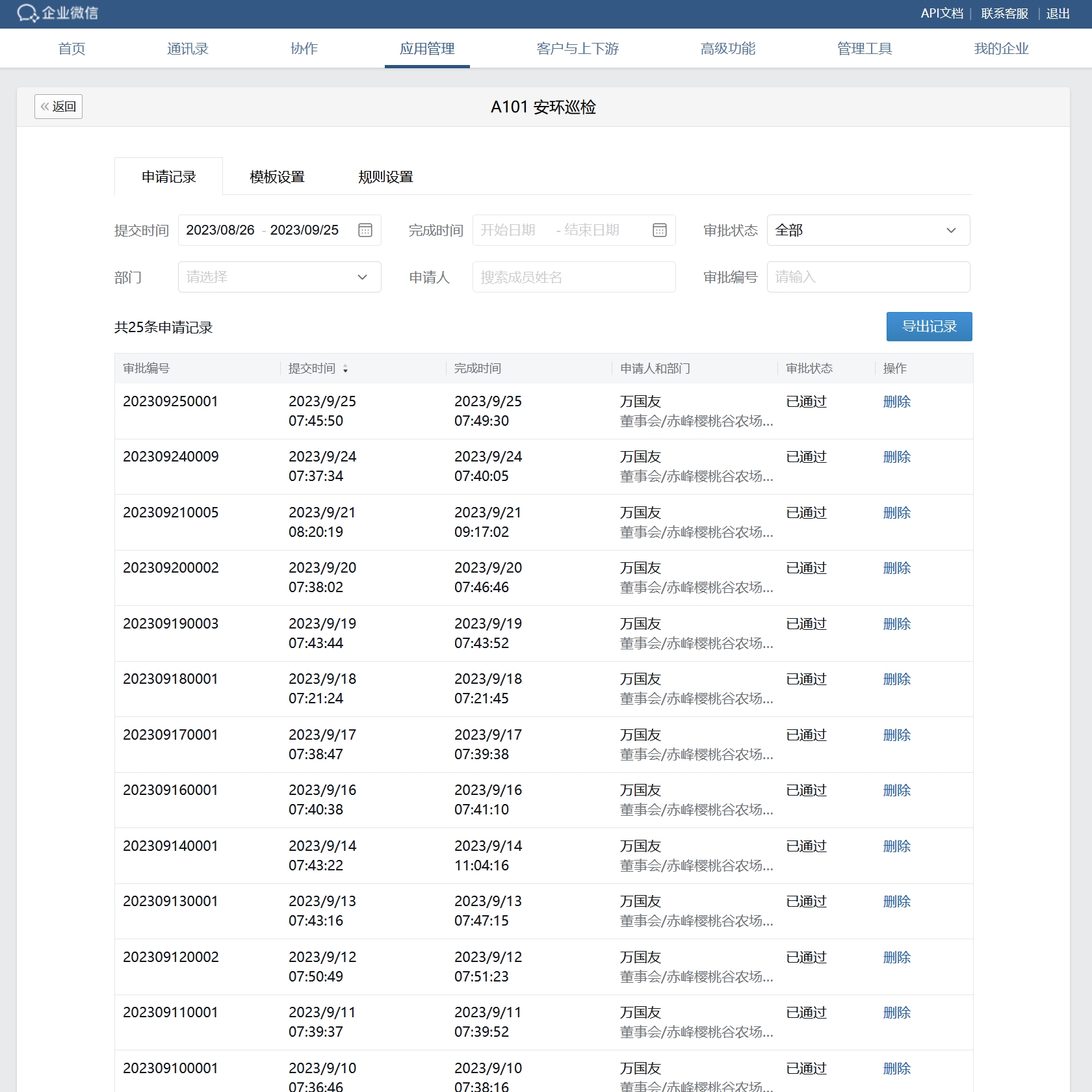The image size is (1092, 1092).
Task: Click the 导出记录 export button
Action: (x=929, y=326)
